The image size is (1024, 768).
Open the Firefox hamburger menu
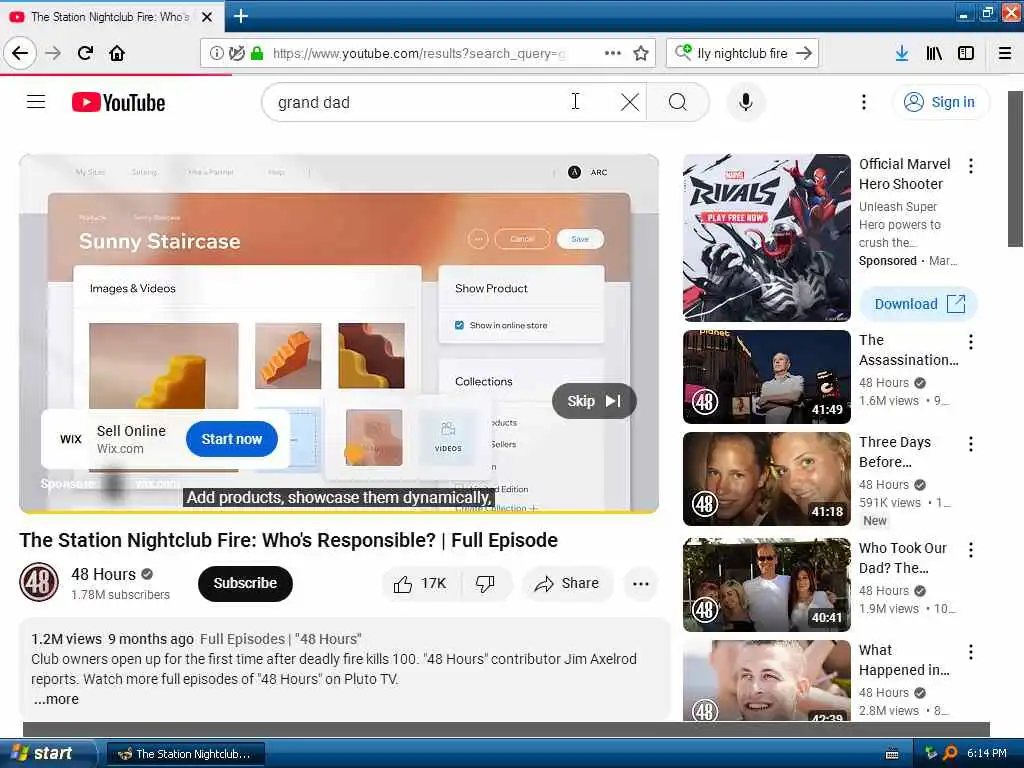pos(1005,53)
